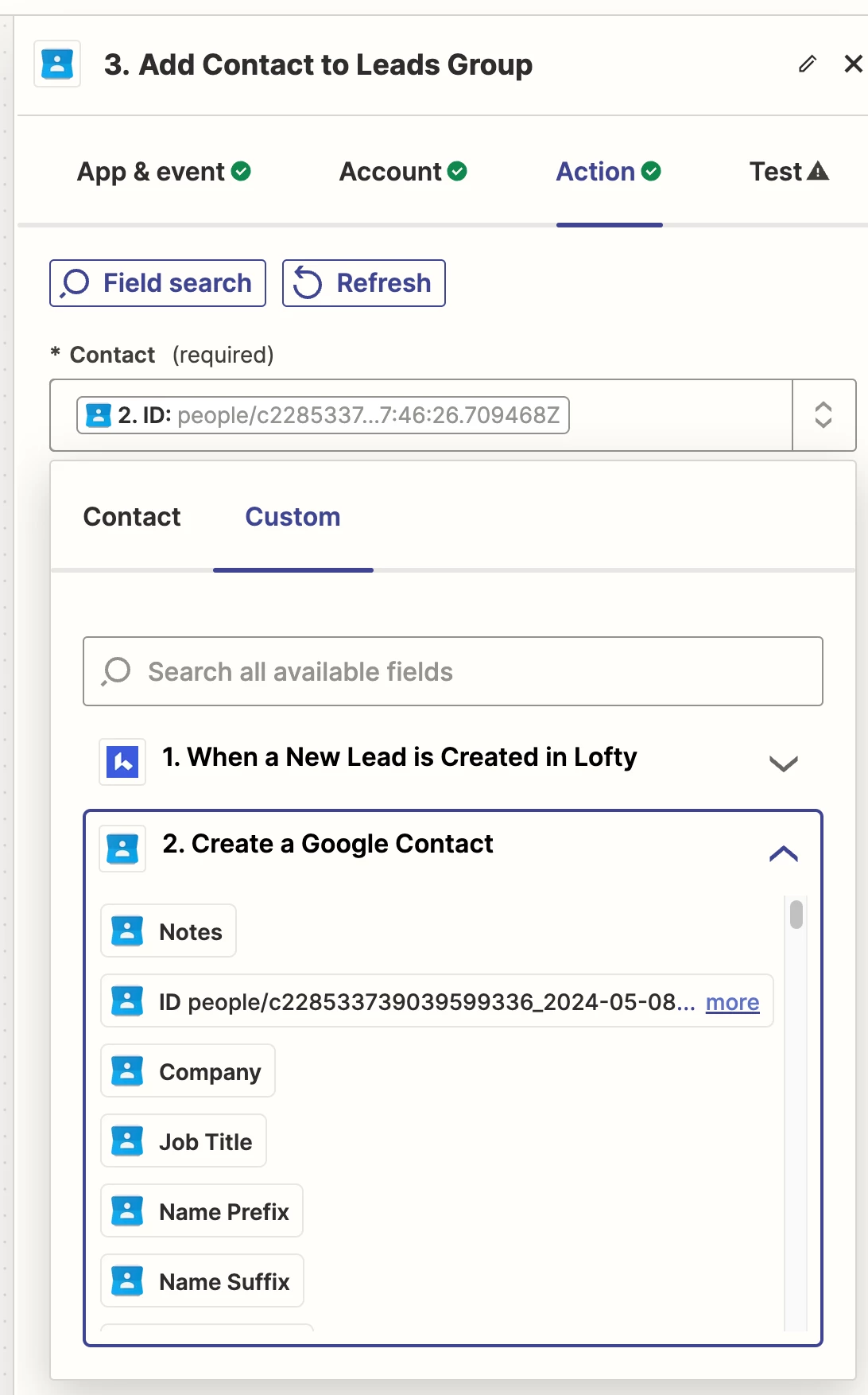Click the heading When a New Lead is Created in Lofty
This screenshot has height=1395, width=868.
tap(399, 757)
